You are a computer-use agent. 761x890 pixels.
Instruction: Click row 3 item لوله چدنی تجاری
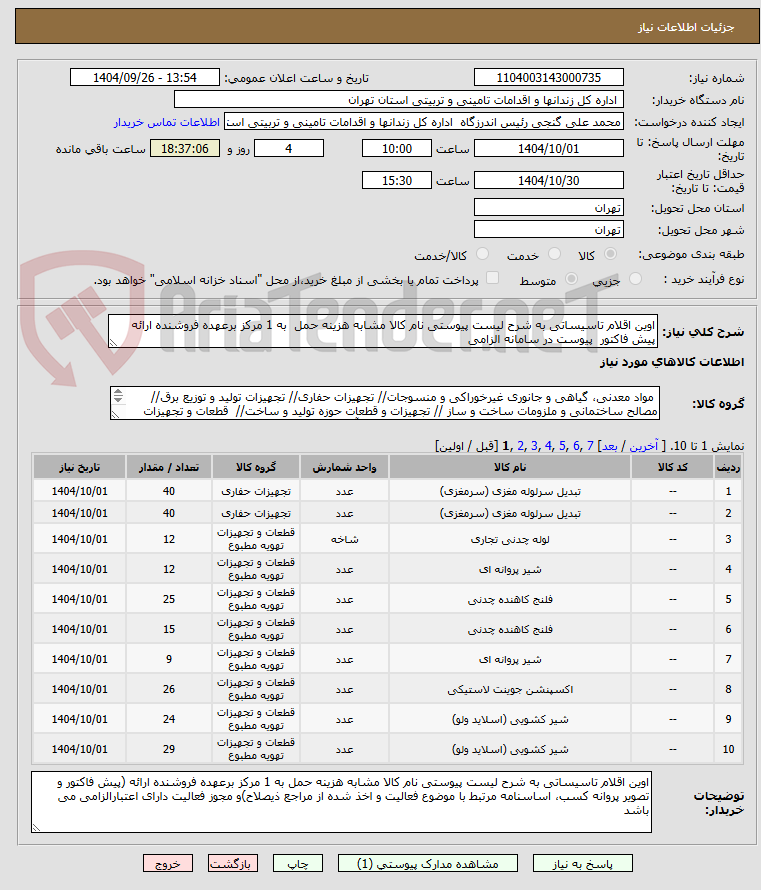[510, 539]
